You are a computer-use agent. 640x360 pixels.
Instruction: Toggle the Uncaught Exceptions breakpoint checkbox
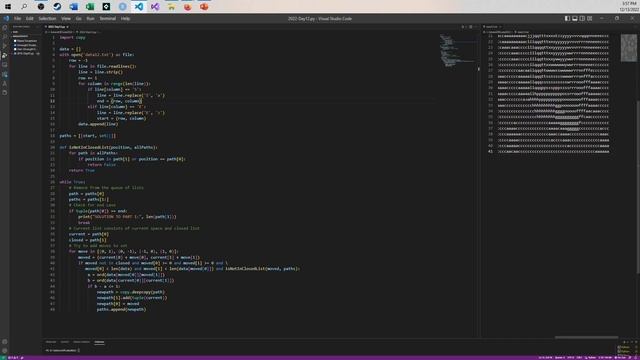coord(15,45)
